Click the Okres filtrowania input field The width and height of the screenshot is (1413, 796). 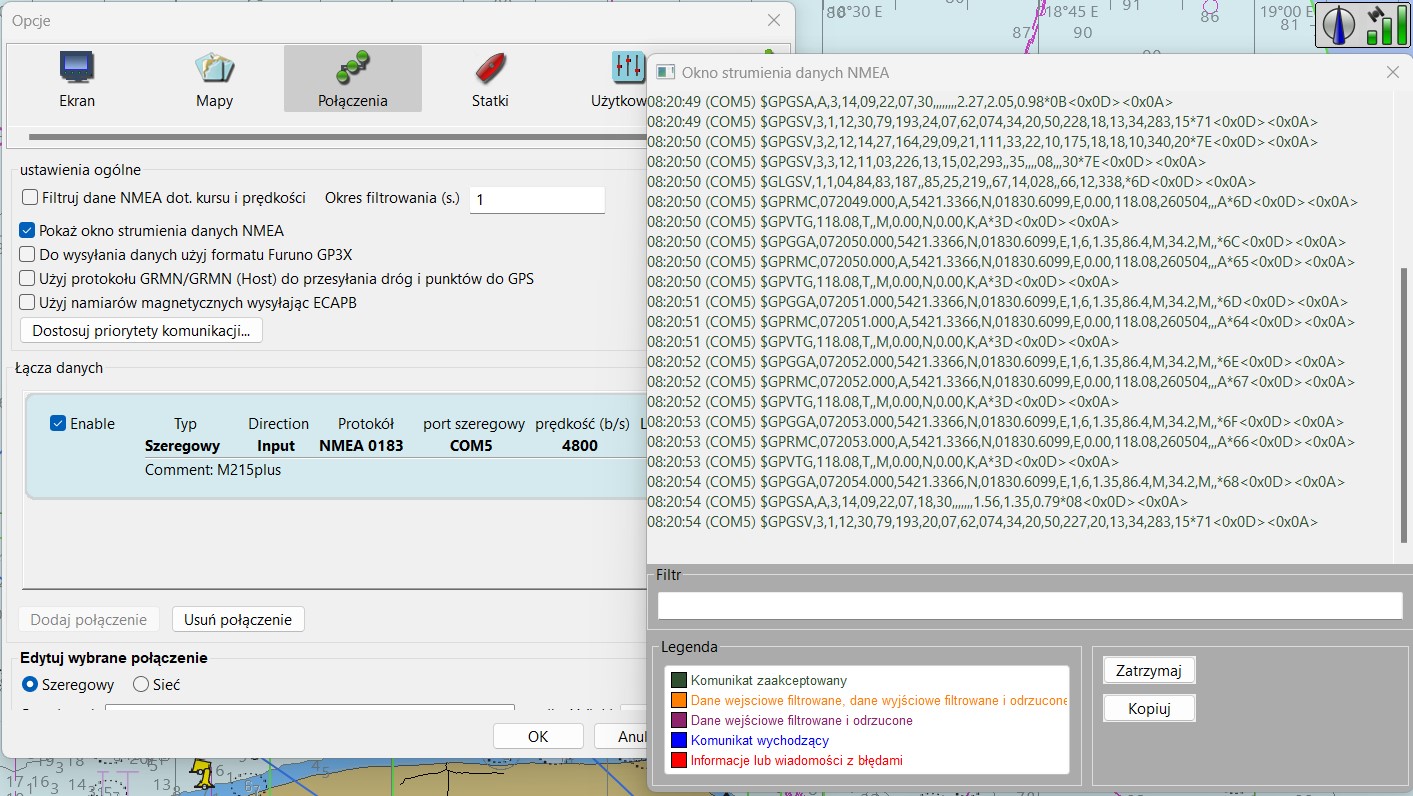point(537,200)
